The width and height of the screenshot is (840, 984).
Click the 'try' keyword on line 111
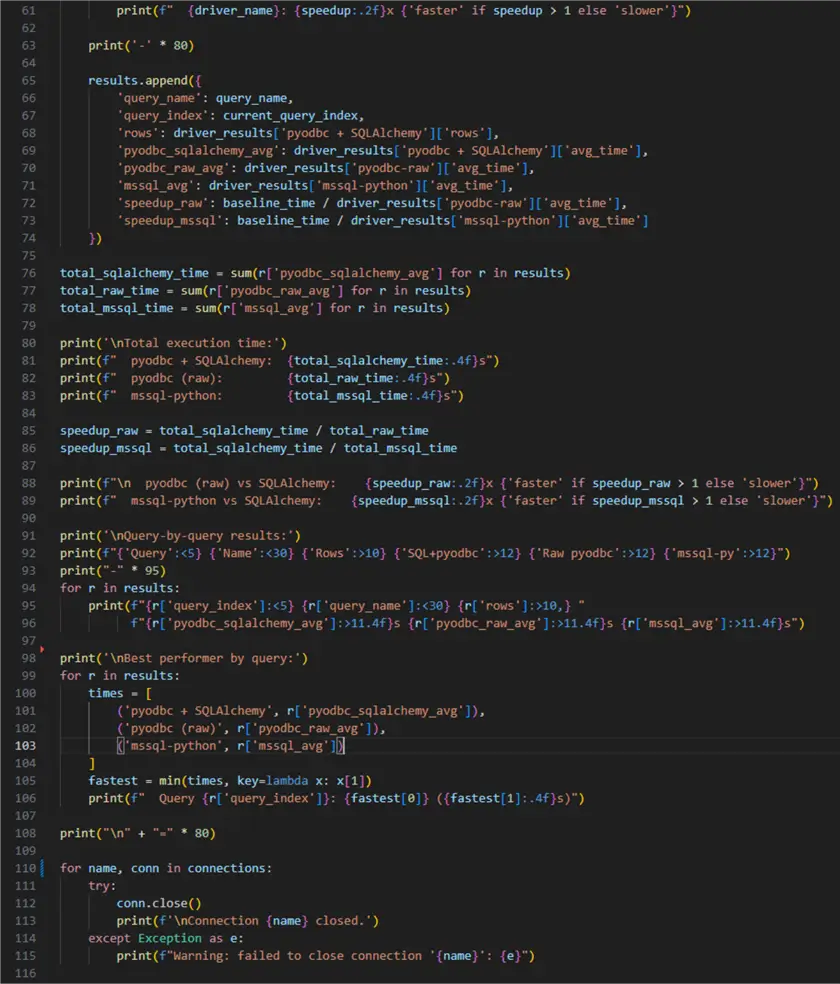click(99, 885)
